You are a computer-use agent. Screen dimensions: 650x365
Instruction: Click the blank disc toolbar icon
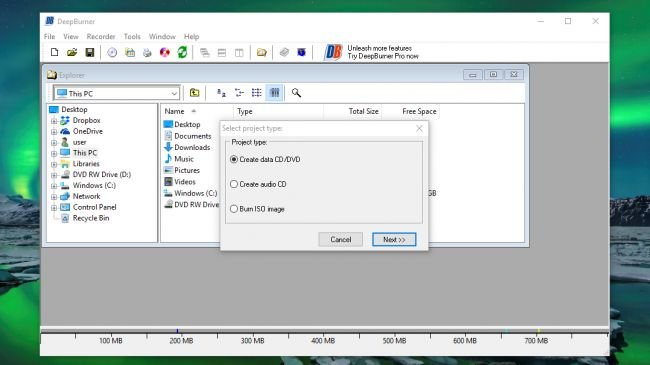point(112,52)
